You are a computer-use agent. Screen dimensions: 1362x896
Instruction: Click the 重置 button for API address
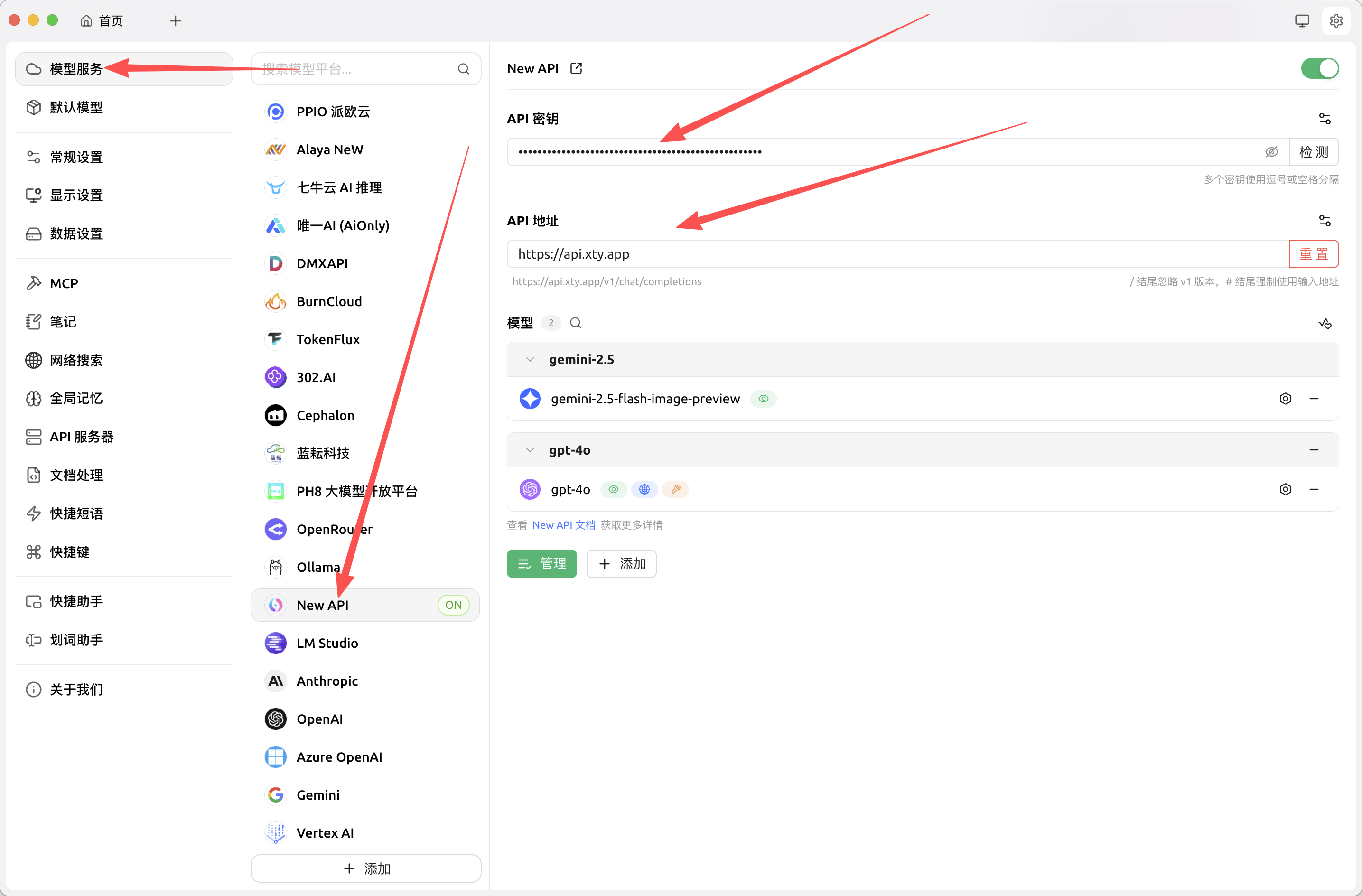pyautogui.click(x=1314, y=253)
